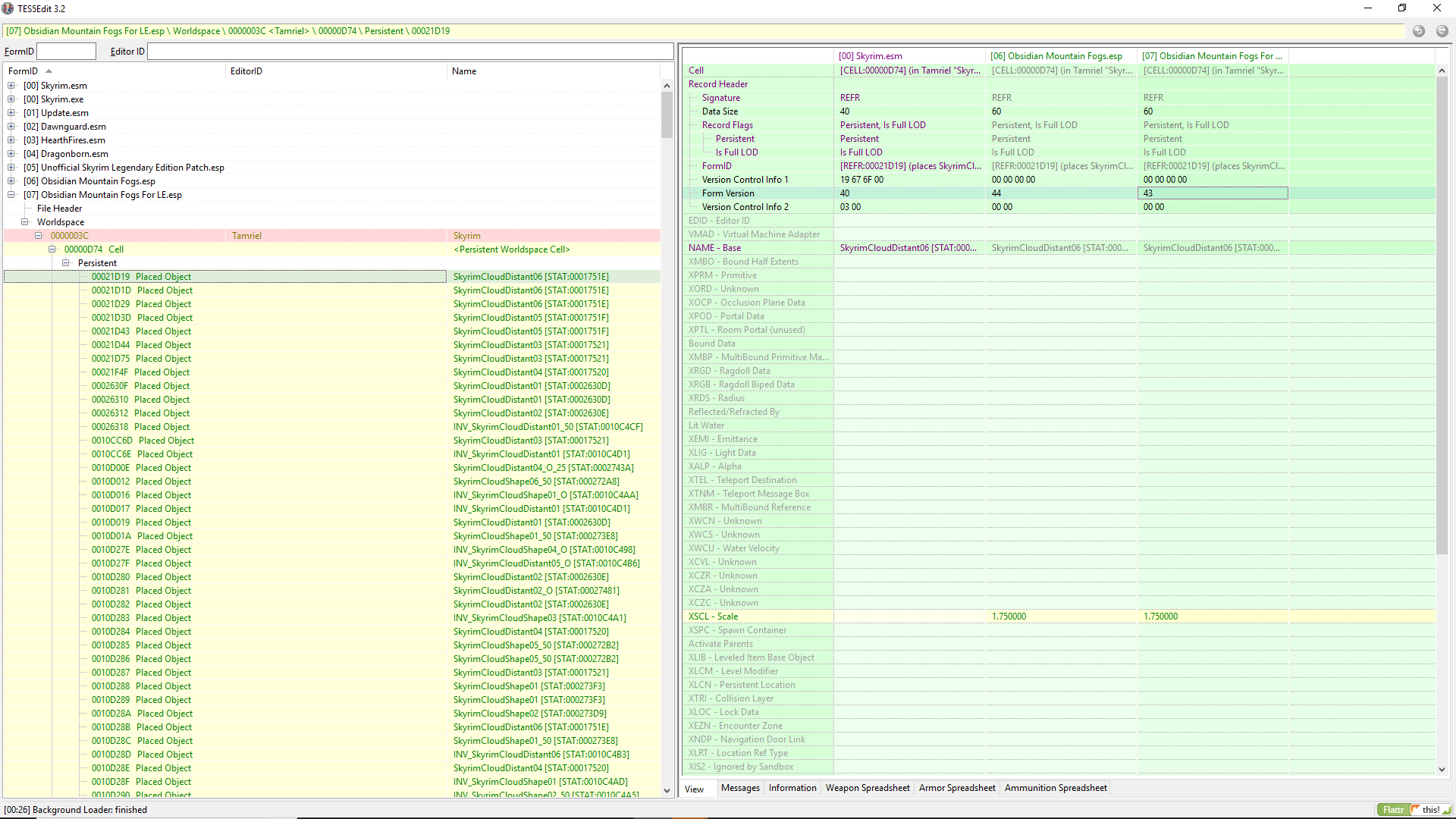Select placed object 00021D1D in tree
The width and height of the screenshot is (1456, 819).
point(142,290)
